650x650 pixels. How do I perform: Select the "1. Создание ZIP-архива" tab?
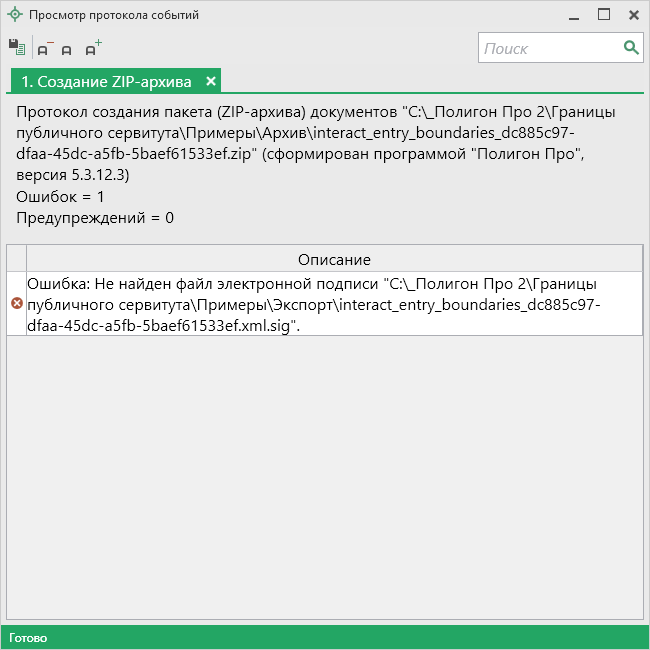point(106,81)
